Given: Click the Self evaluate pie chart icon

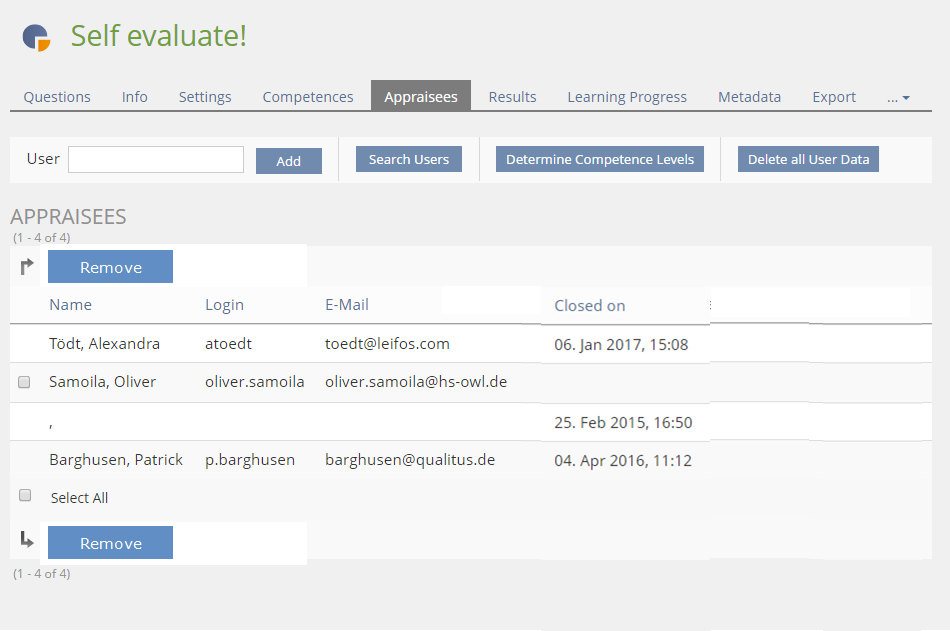Looking at the screenshot, I should coord(36,37).
